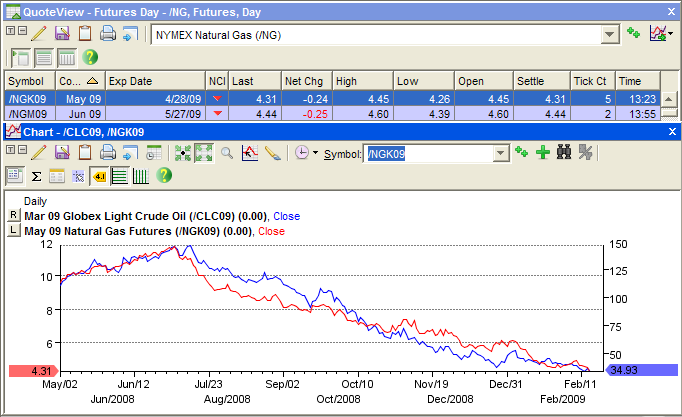Click the quote table scroll up arrow
Screen dimensions: 682x417
[669, 99]
